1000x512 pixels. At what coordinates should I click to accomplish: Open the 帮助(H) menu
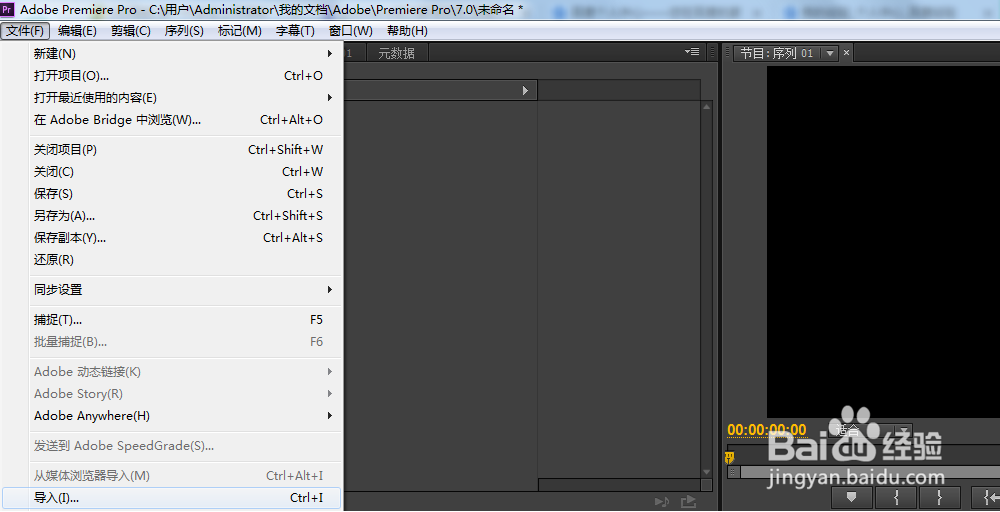pos(408,31)
